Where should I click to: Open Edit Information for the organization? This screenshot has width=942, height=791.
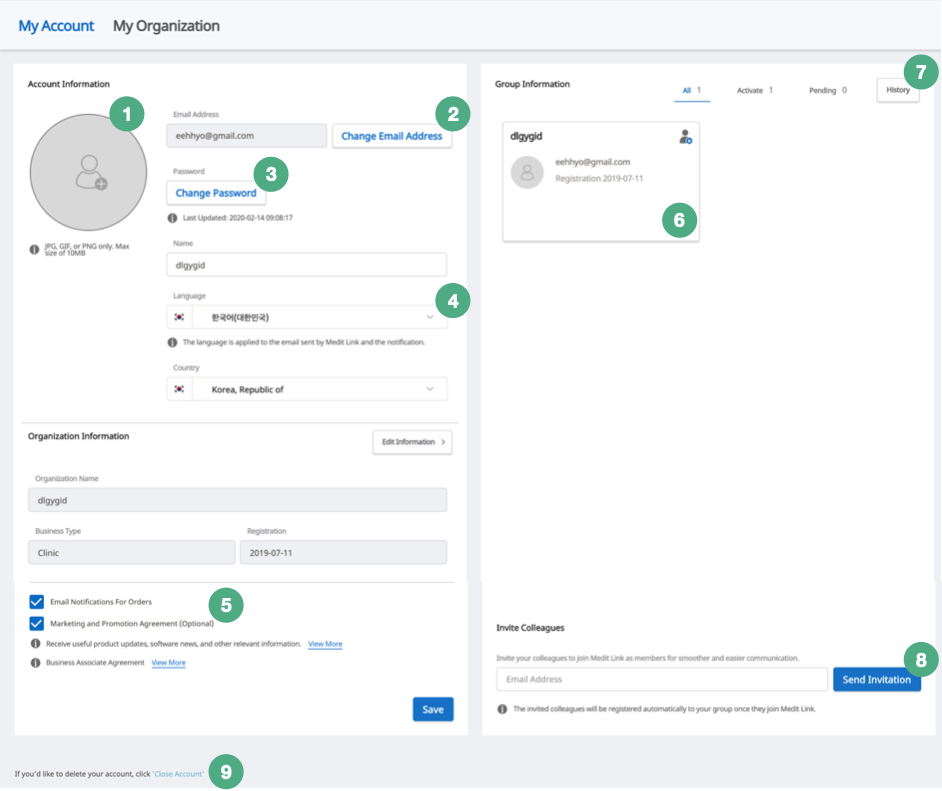point(413,442)
